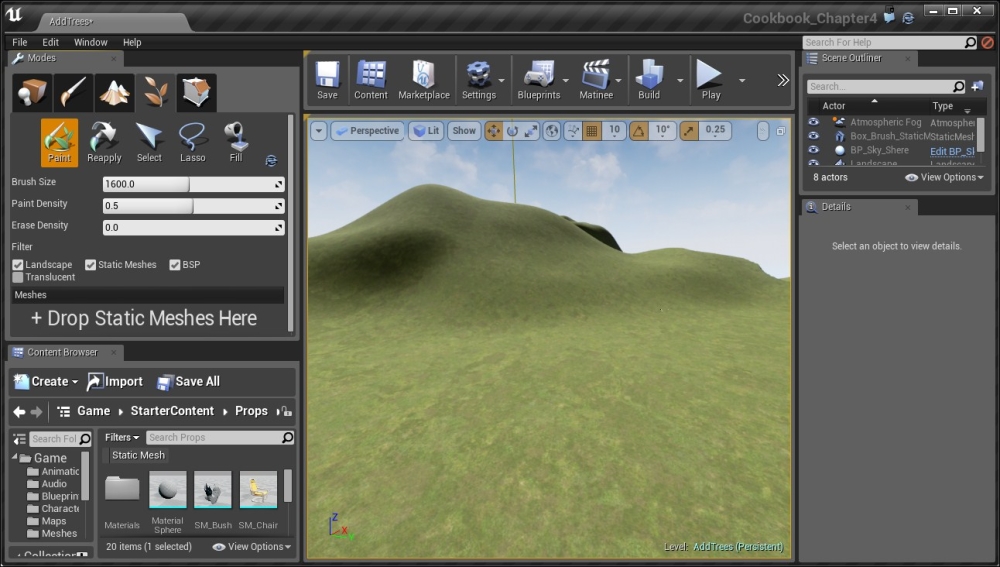Open Blueprints from the toolbar
The width and height of the screenshot is (1000, 567).
[539, 80]
